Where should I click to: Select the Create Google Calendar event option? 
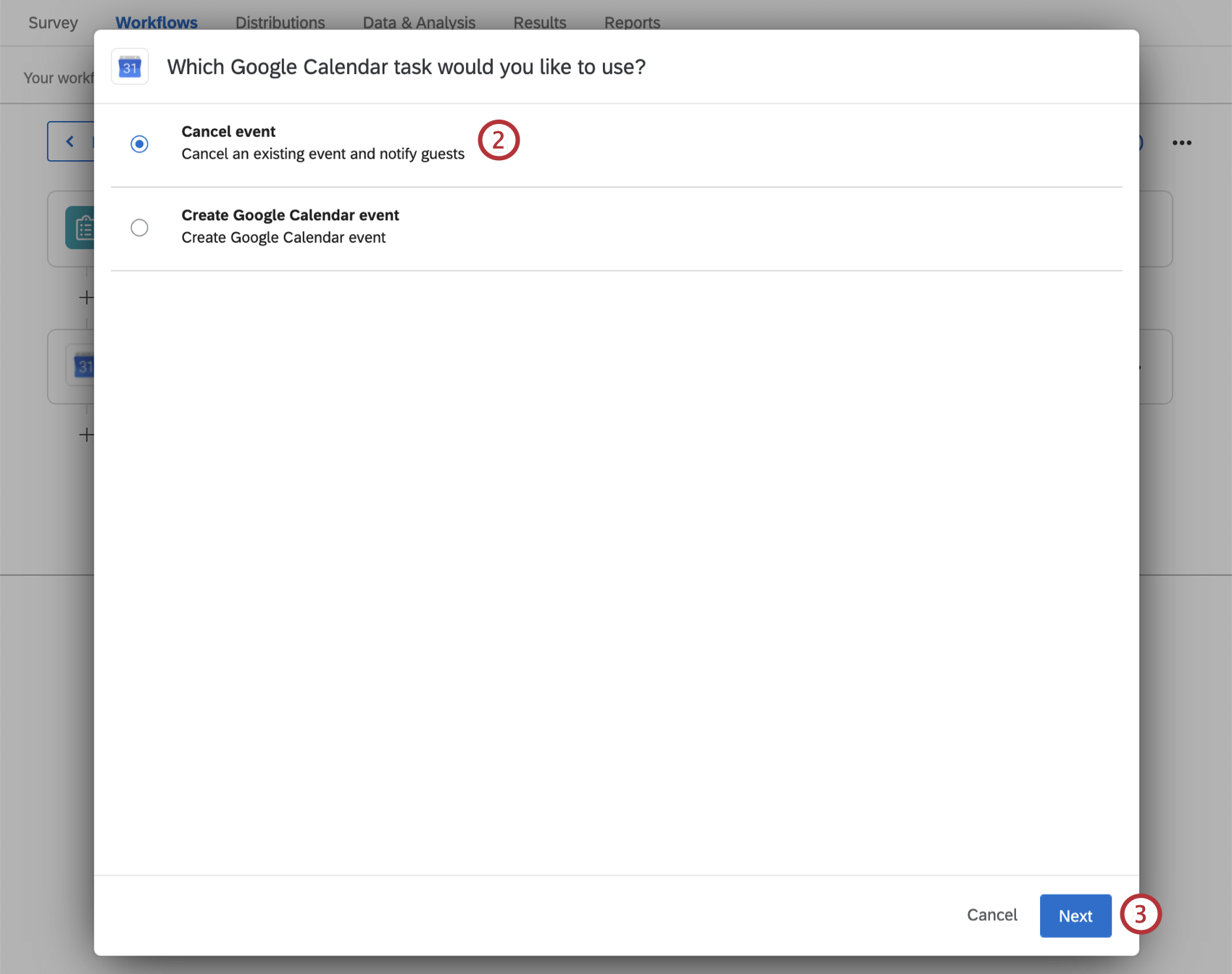[139, 228]
